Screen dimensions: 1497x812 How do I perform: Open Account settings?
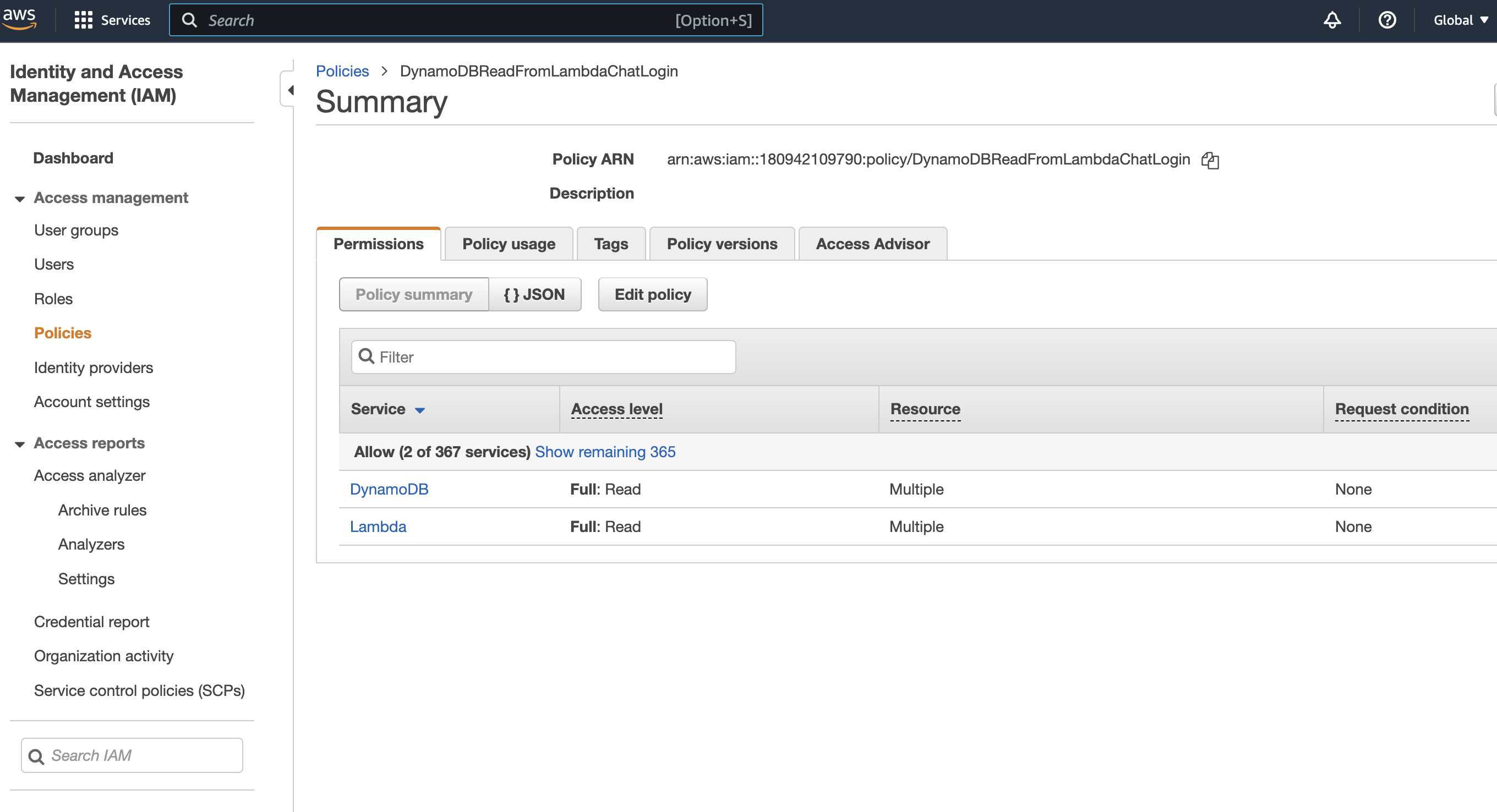pos(92,402)
